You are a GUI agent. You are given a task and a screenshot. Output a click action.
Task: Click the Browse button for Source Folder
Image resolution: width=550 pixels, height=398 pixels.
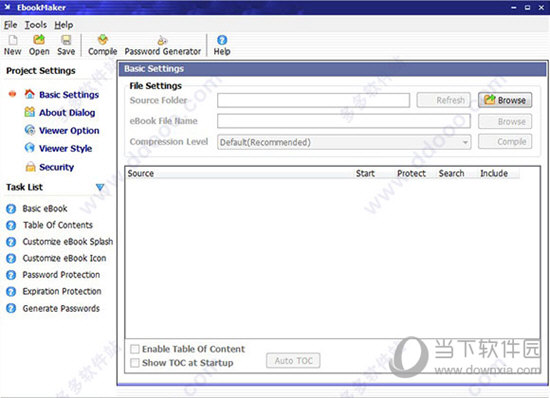coord(505,100)
